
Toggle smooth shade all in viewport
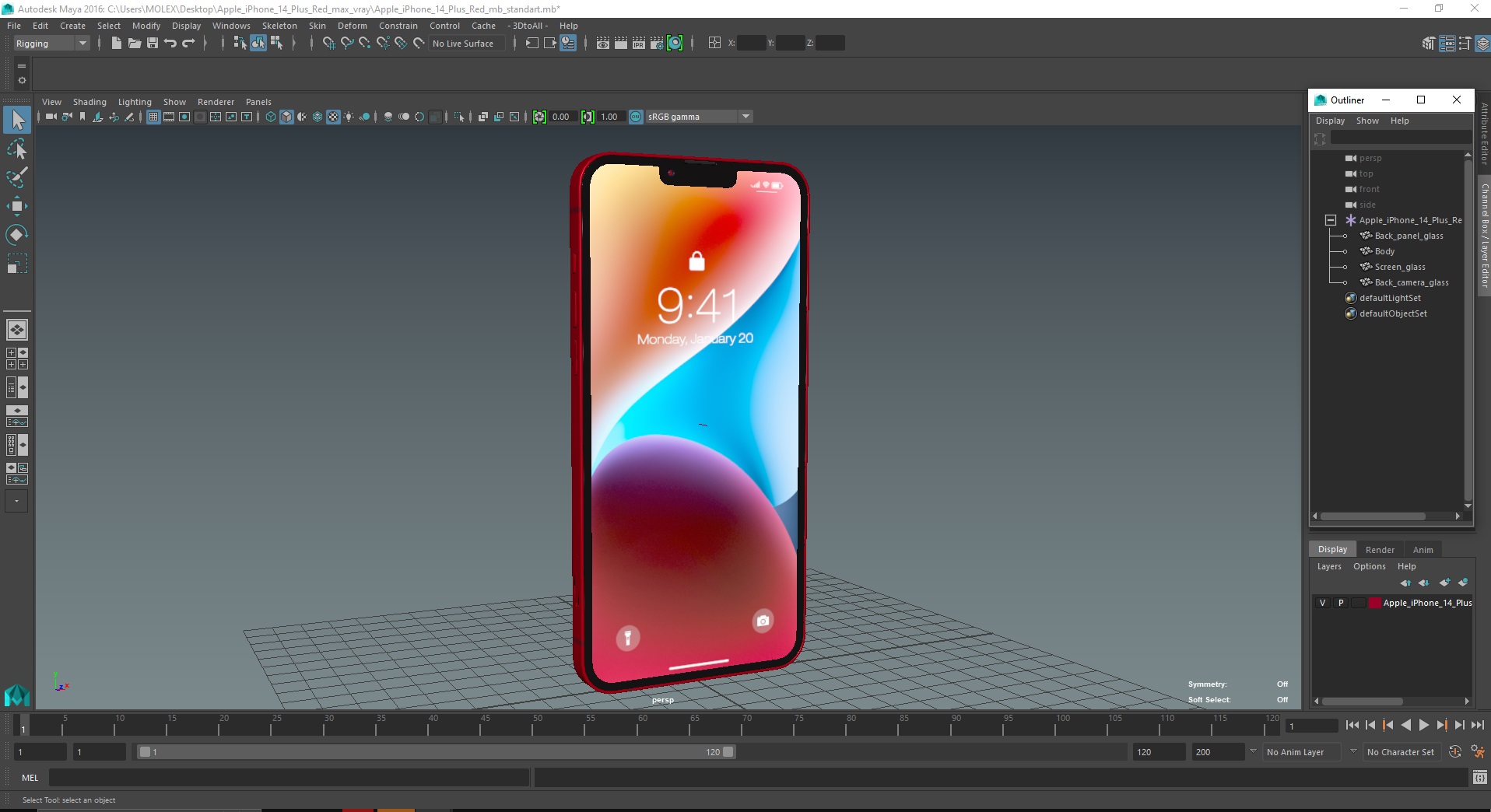tap(286, 117)
